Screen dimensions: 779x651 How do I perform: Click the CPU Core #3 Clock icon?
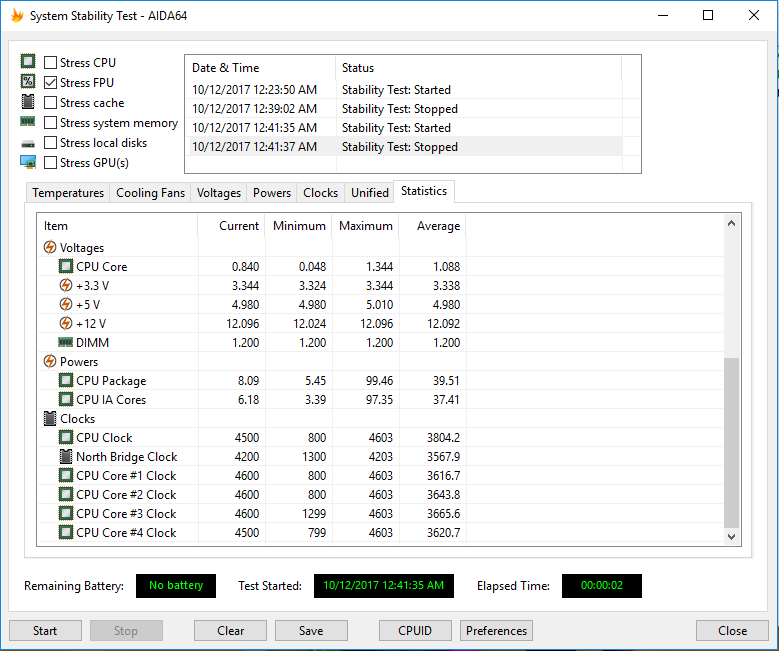66,513
